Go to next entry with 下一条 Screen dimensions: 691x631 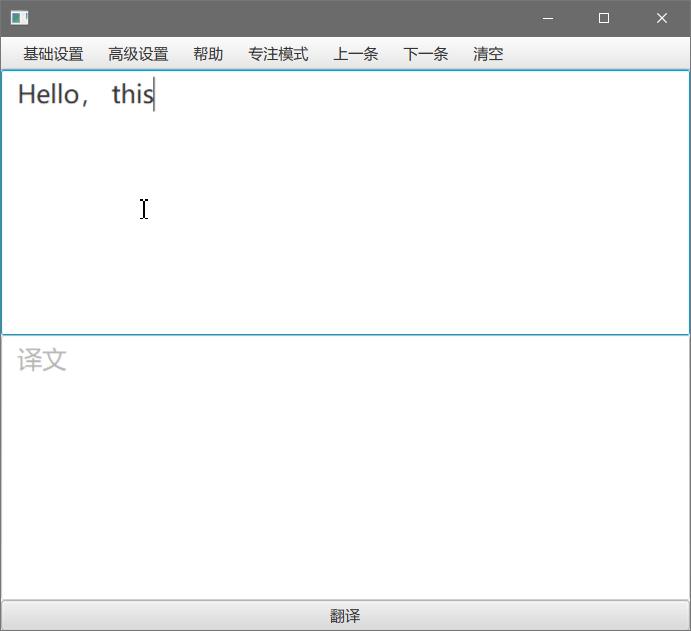tap(426, 54)
